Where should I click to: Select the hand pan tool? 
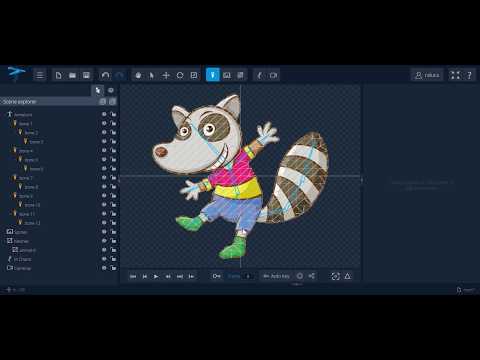[138, 75]
